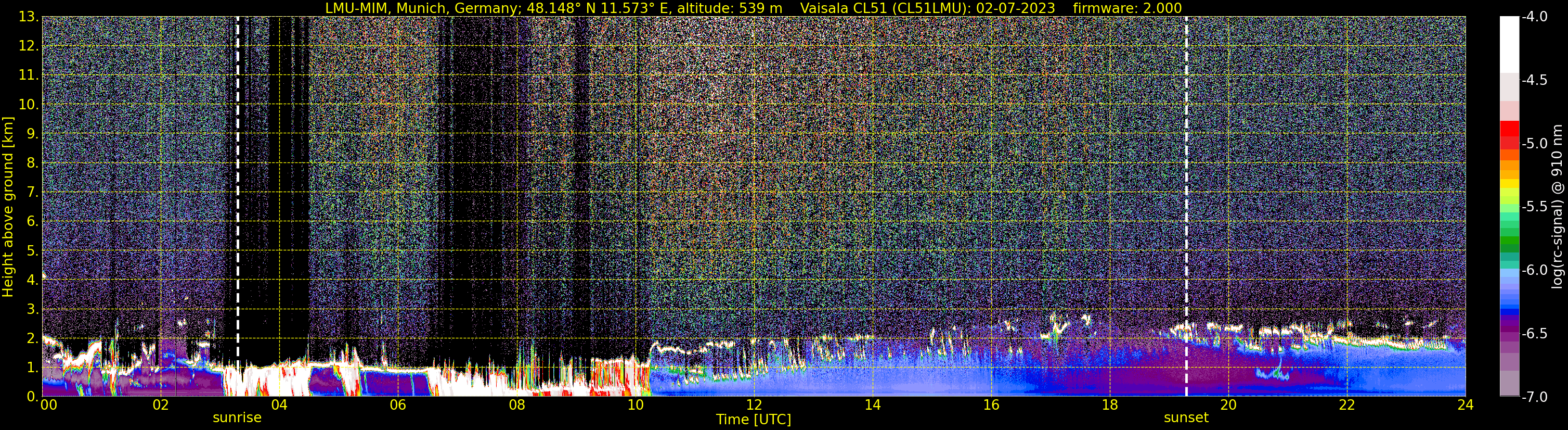Click the '12' time axis tick label
Image resolution: width=1568 pixels, height=430 pixels.
pyautogui.click(x=754, y=405)
